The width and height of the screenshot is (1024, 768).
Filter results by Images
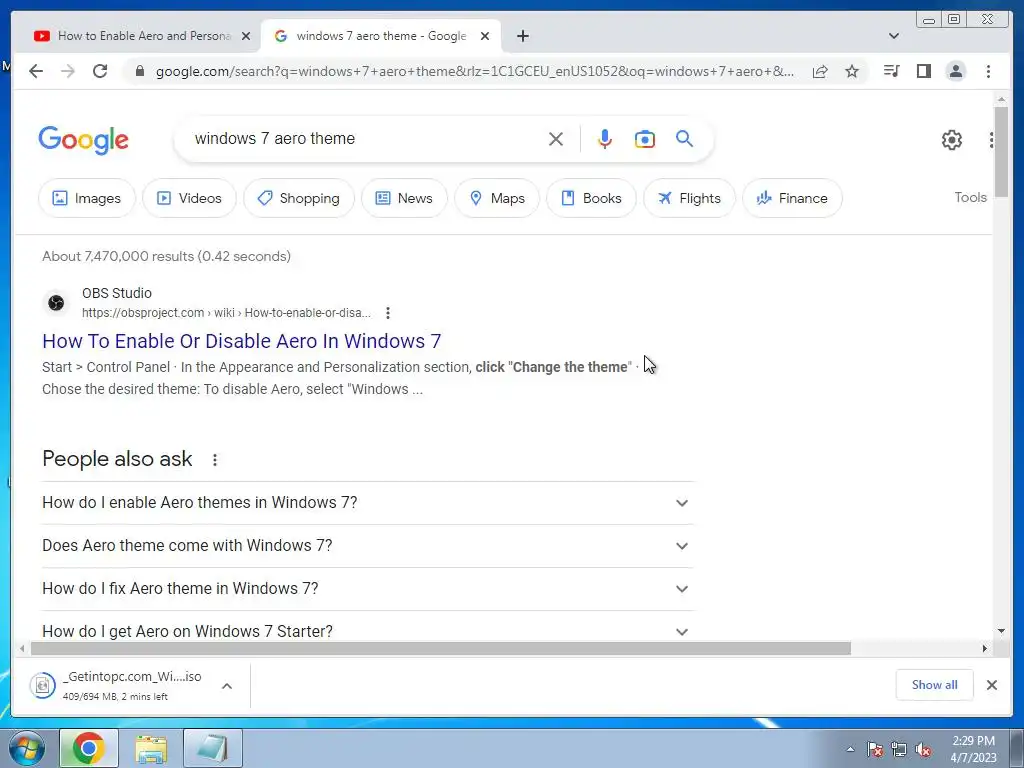[x=87, y=198]
